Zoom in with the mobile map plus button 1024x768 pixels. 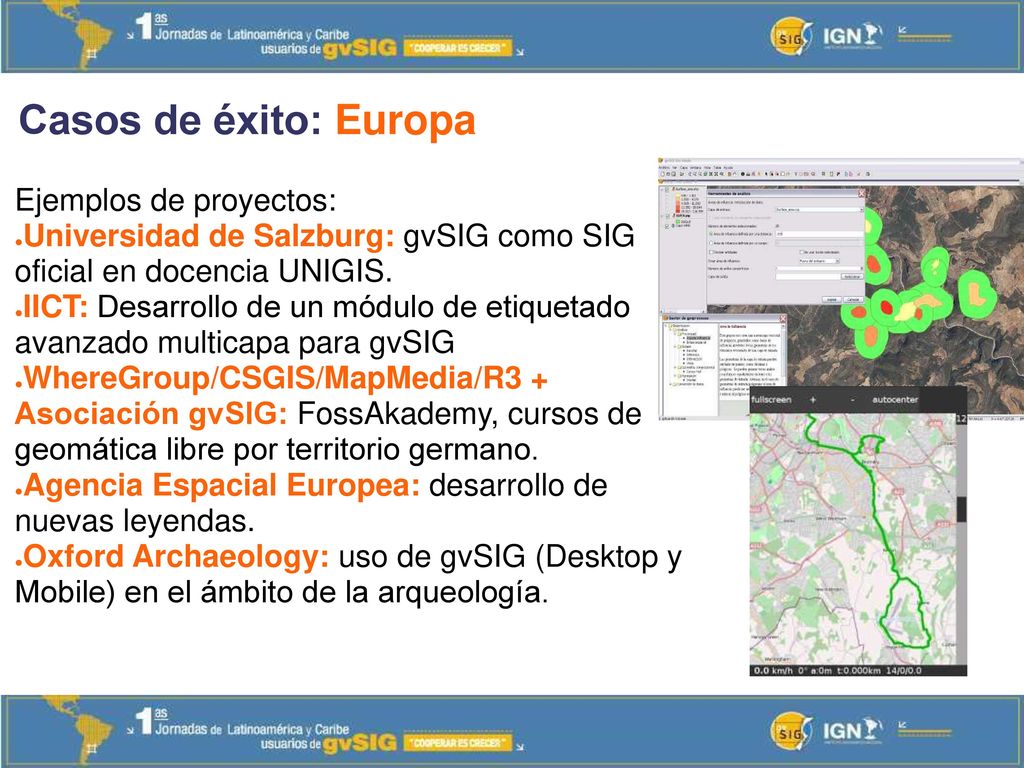812,400
